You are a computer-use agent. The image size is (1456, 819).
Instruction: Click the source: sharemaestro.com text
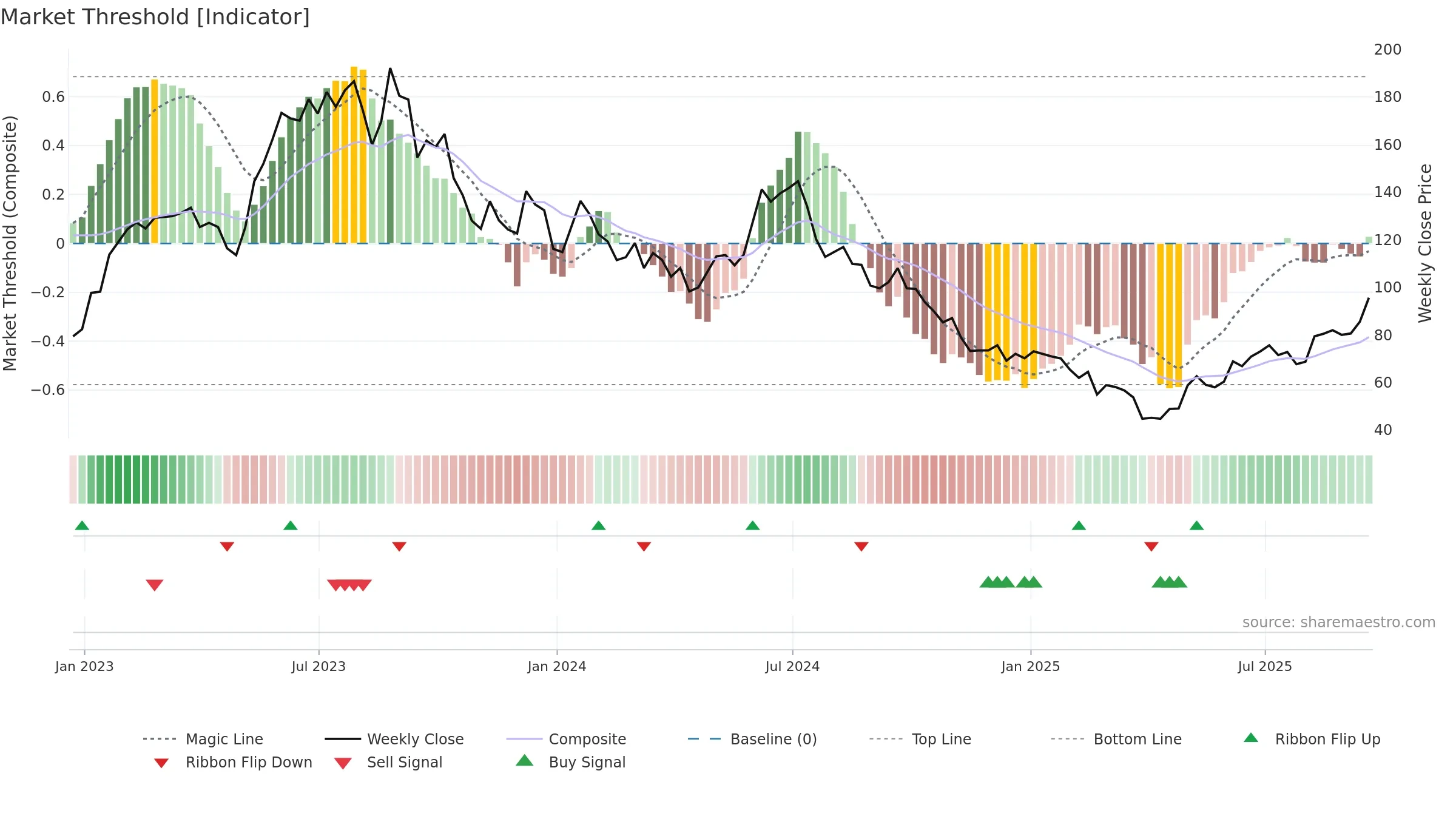pyautogui.click(x=1339, y=622)
